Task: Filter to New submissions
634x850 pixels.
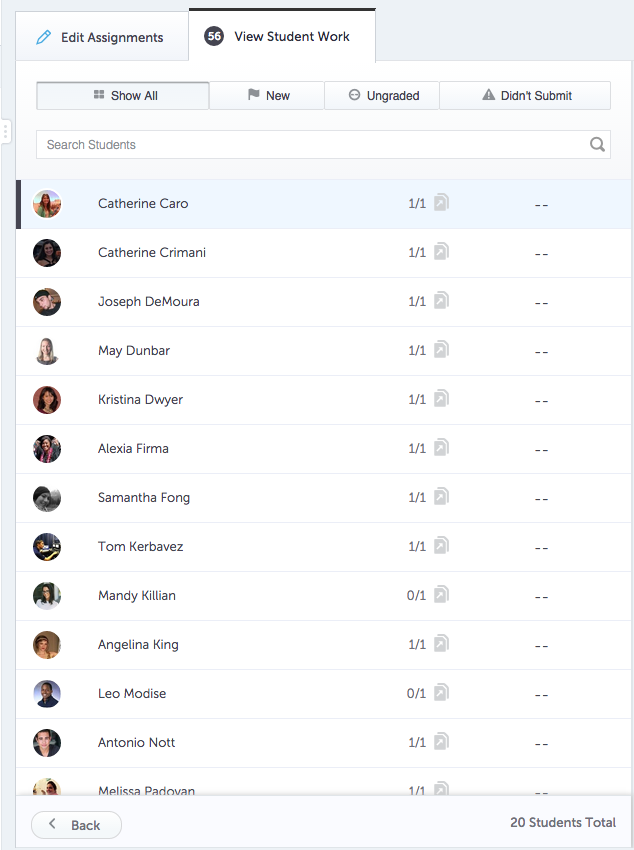Action: pos(267,96)
